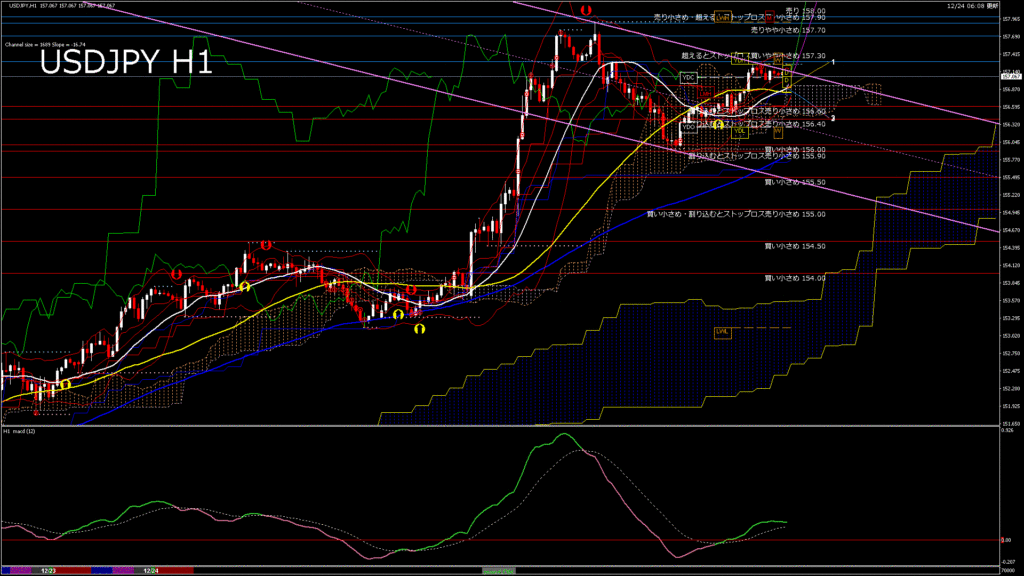
Task: Select the 買い小さめ 155.50 label
Action: pos(795,182)
